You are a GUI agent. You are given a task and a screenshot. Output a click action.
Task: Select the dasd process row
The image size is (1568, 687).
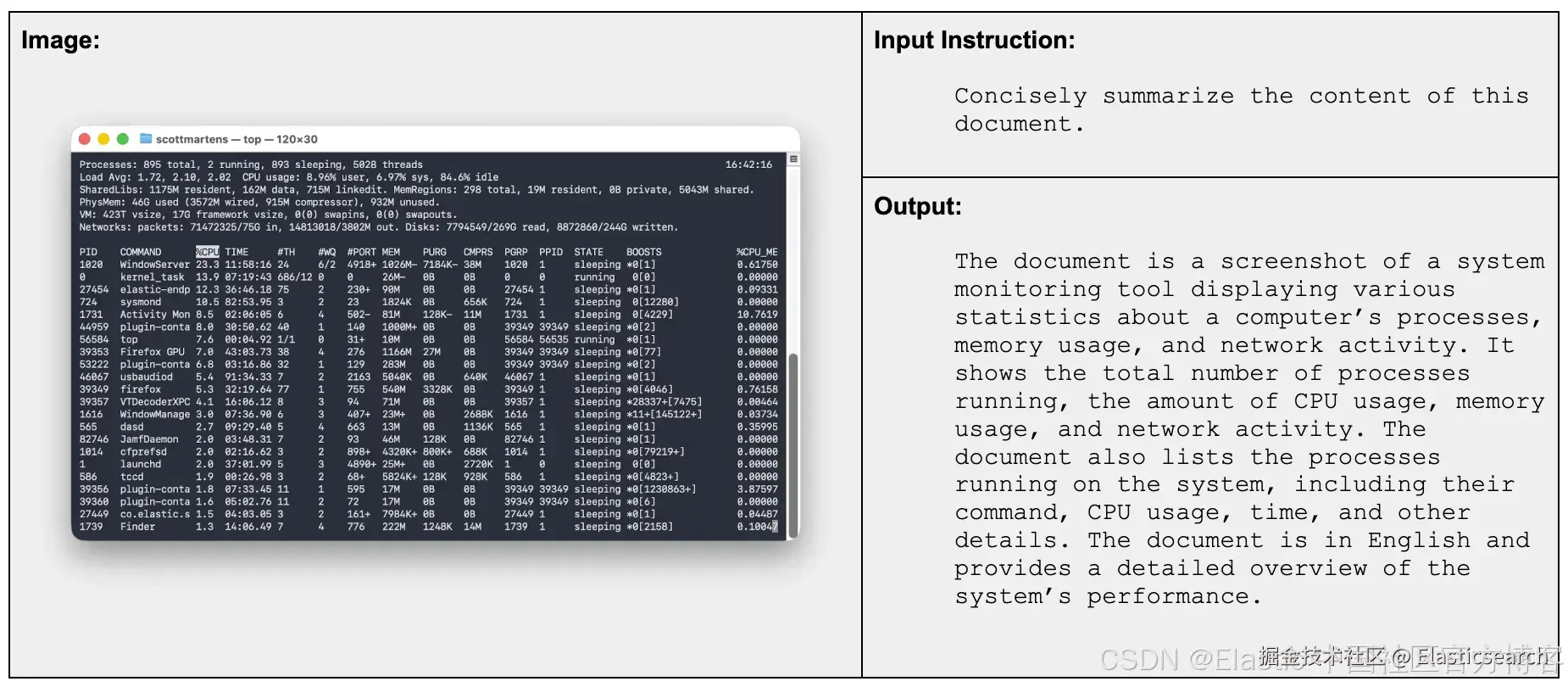click(x=429, y=427)
